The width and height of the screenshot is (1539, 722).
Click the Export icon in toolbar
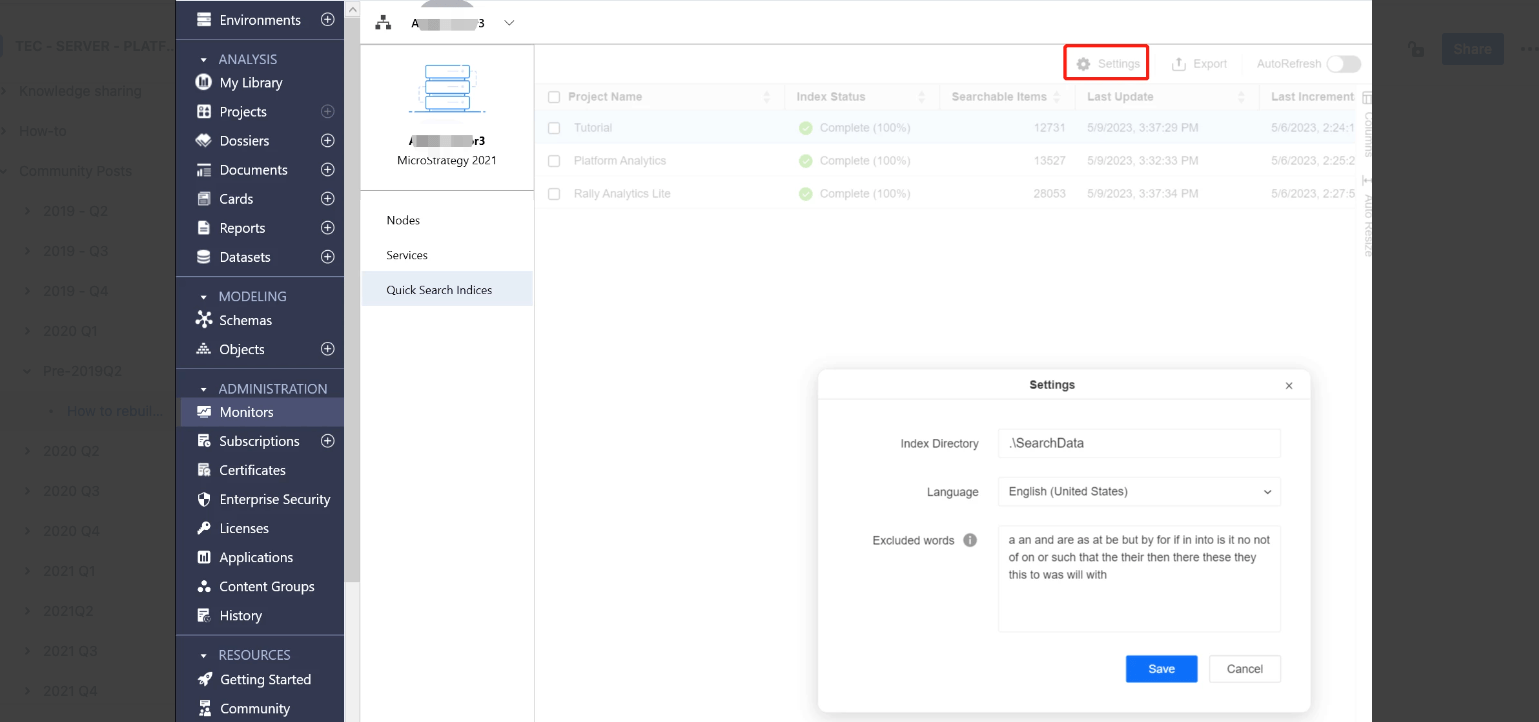[x=1179, y=64]
